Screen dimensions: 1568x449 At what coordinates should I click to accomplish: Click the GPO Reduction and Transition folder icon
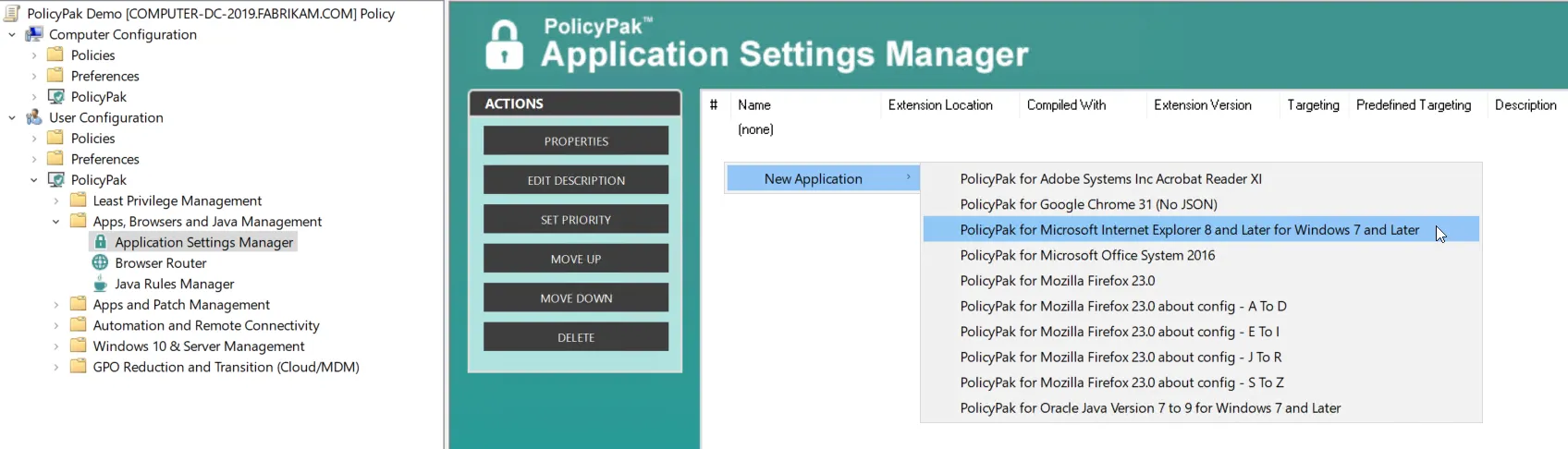tap(79, 367)
